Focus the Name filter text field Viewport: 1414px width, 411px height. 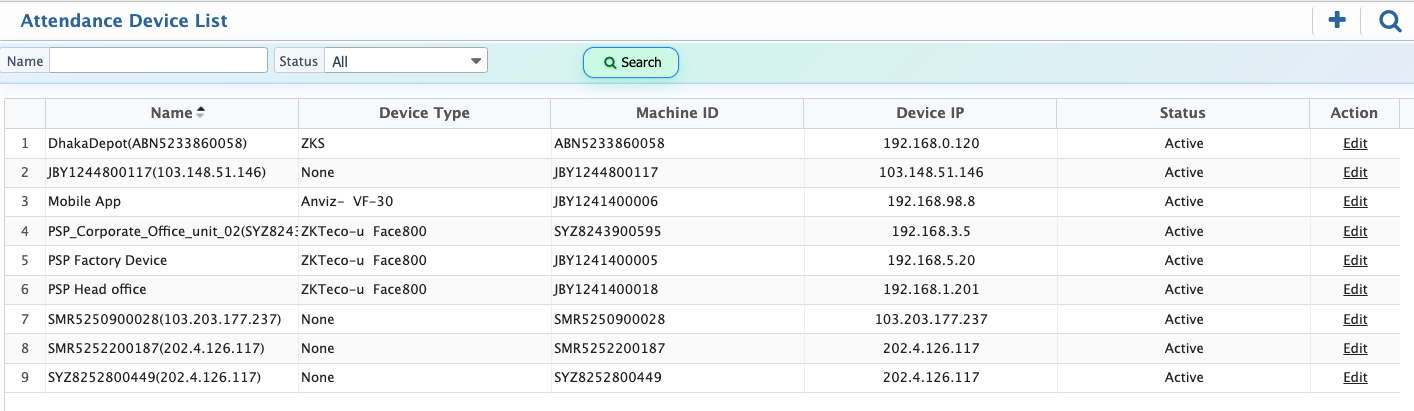pyautogui.click(x=158, y=61)
